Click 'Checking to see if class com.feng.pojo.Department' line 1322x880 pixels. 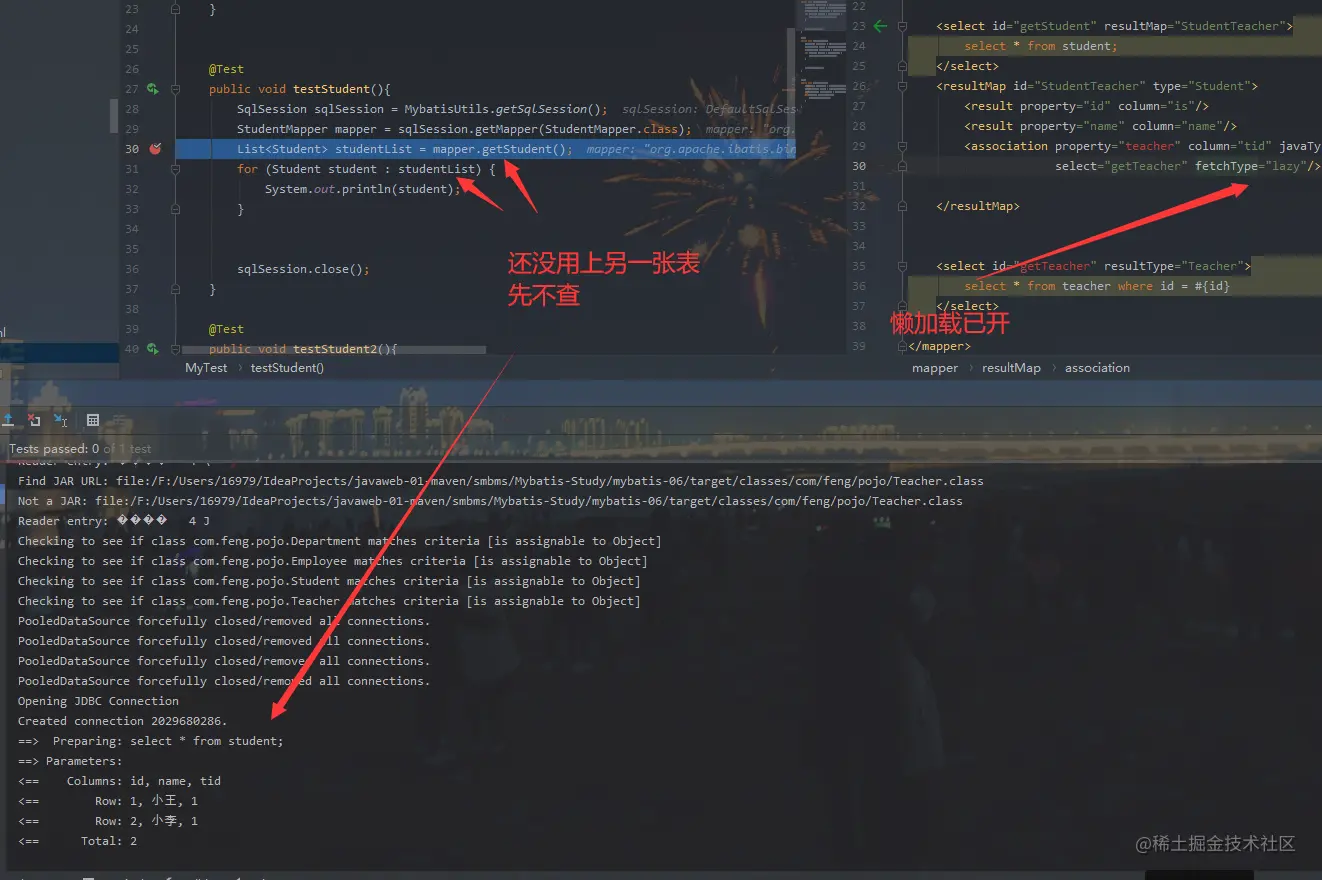pos(340,541)
